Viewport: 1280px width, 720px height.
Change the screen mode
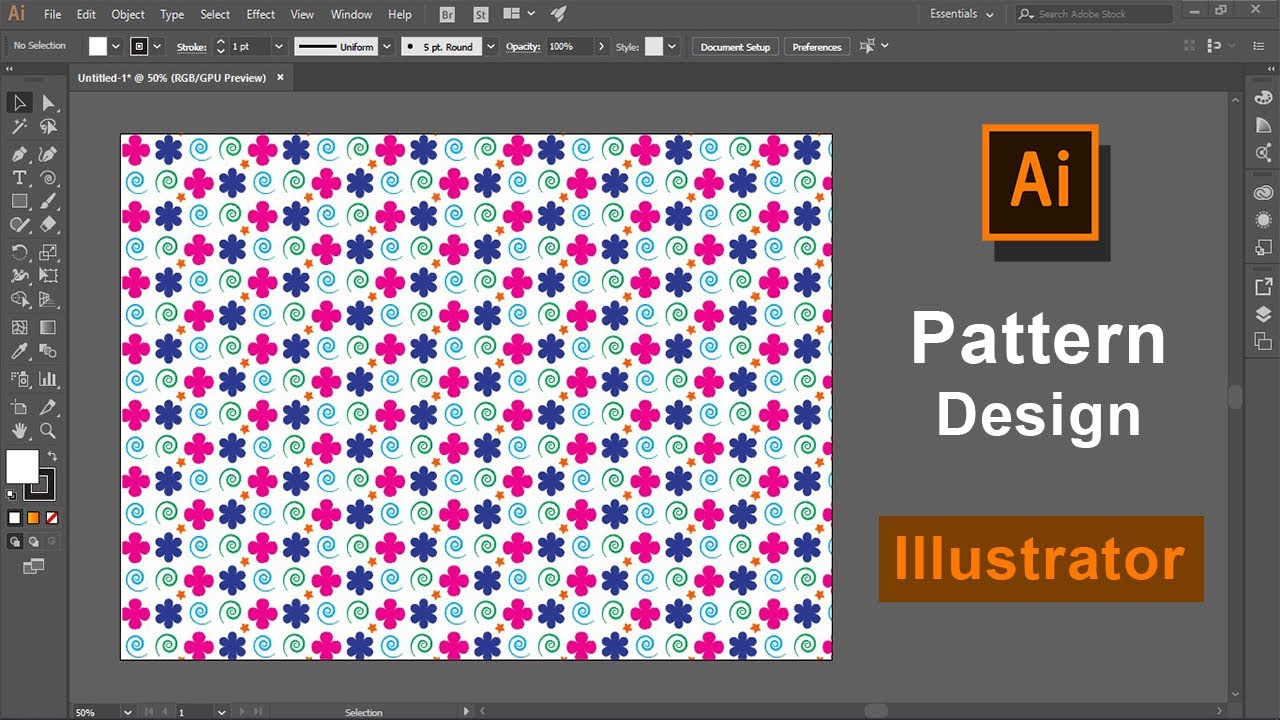33,566
